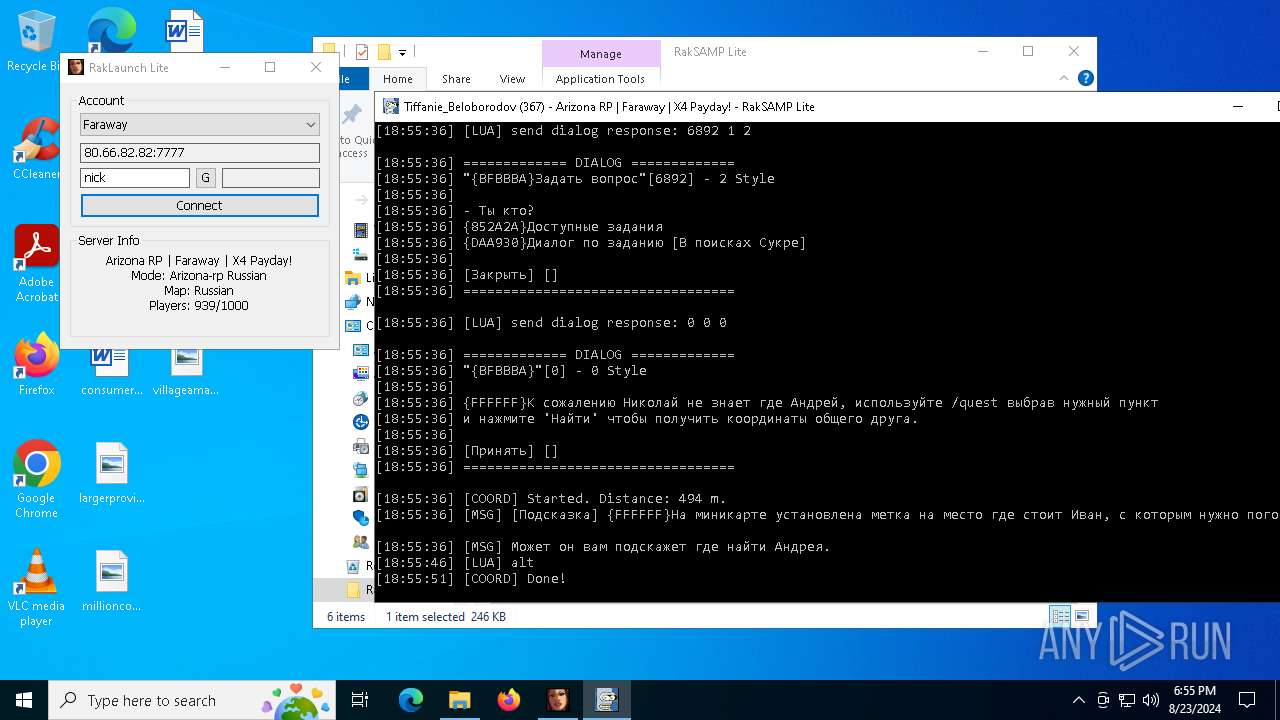Click the RakSAMP Lite console title icon
This screenshot has width=1280, height=720.
point(389,106)
